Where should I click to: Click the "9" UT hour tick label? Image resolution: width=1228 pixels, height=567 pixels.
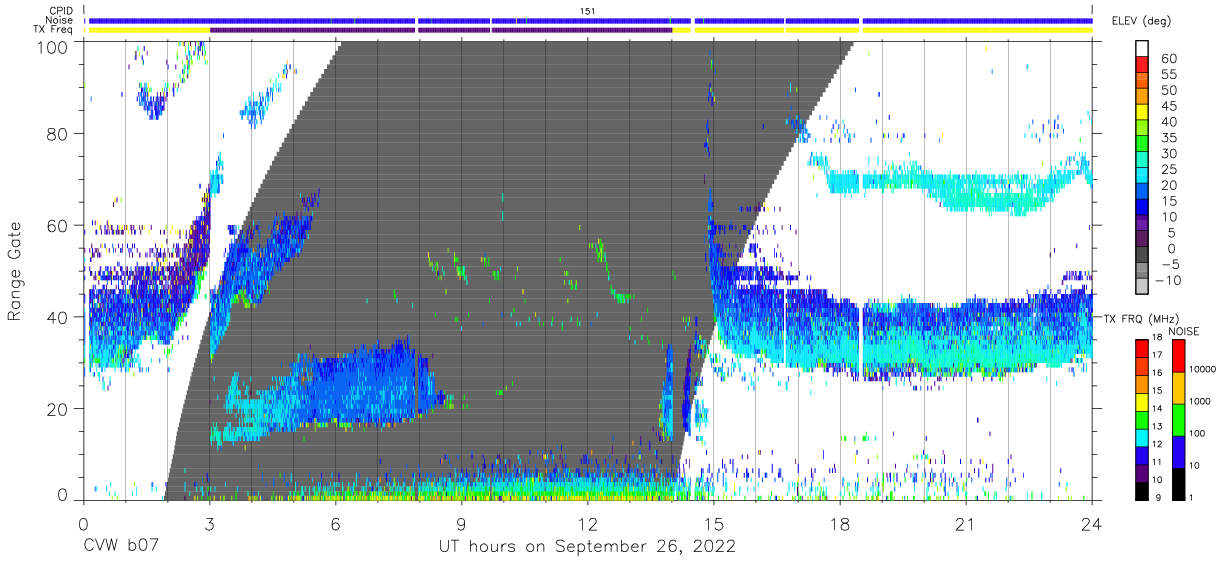pyautogui.click(x=461, y=523)
